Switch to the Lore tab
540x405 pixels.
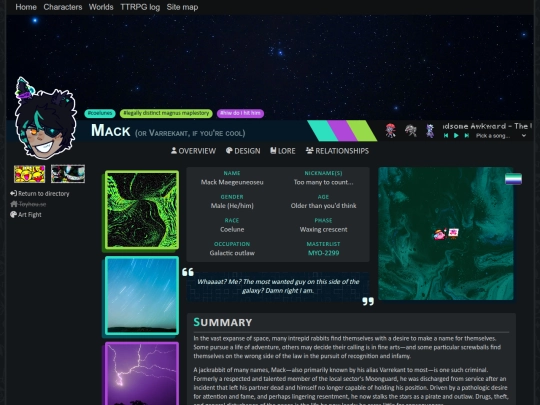click(x=283, y=151)
